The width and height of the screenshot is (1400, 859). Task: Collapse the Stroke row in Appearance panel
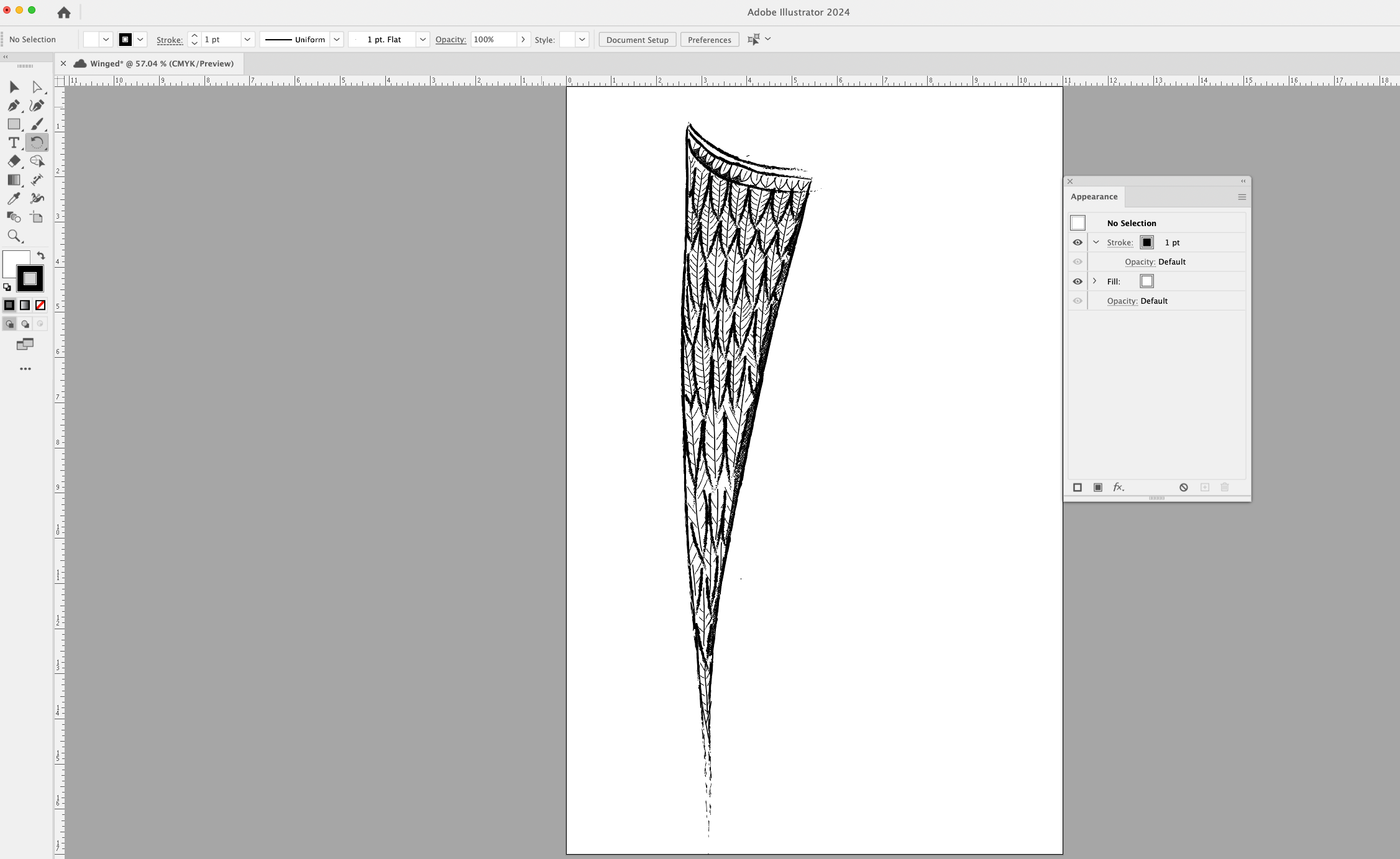coord(1097,242)
